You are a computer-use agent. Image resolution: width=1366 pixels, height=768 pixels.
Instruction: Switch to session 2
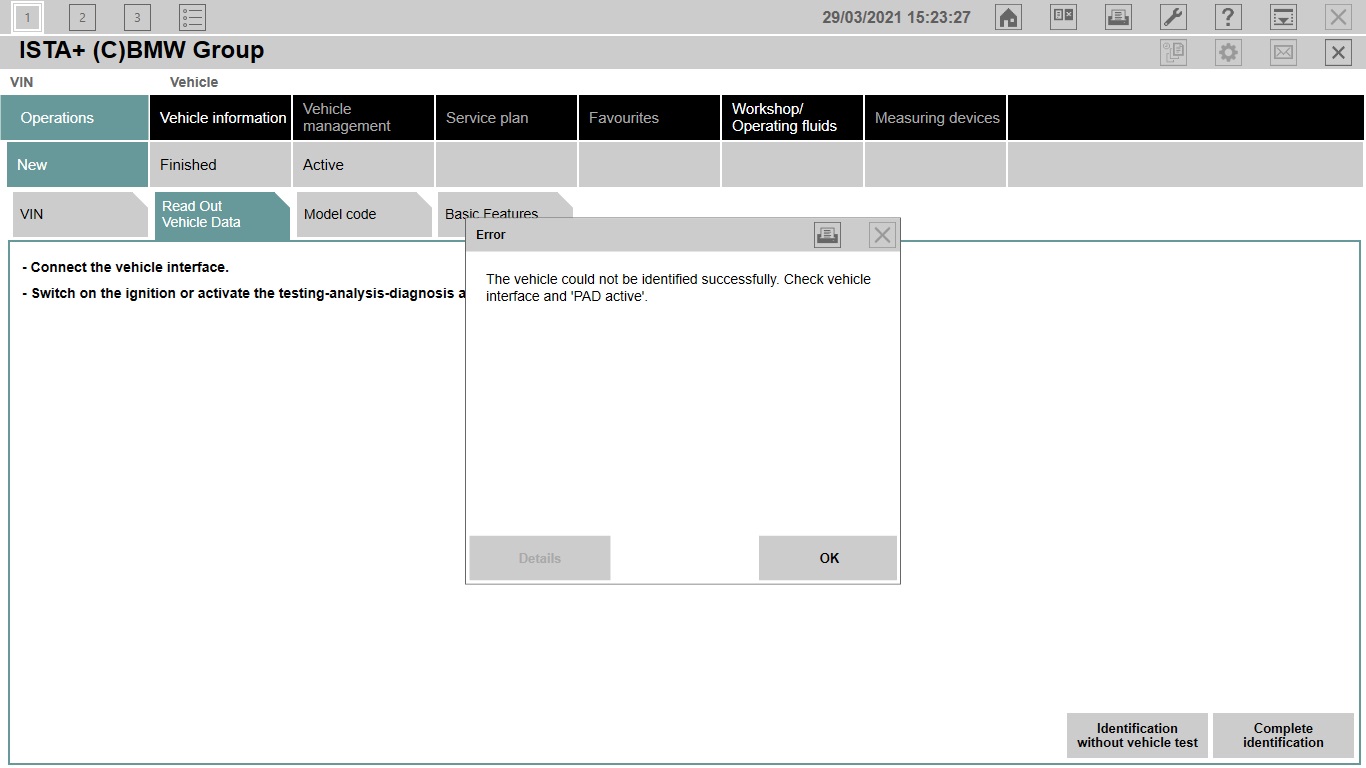tap(82, 17)
